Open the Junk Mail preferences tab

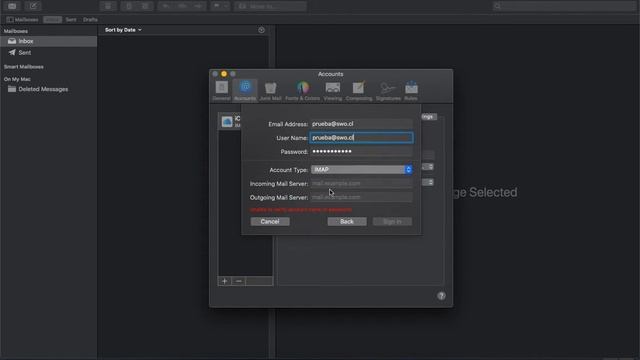[270, 91]
